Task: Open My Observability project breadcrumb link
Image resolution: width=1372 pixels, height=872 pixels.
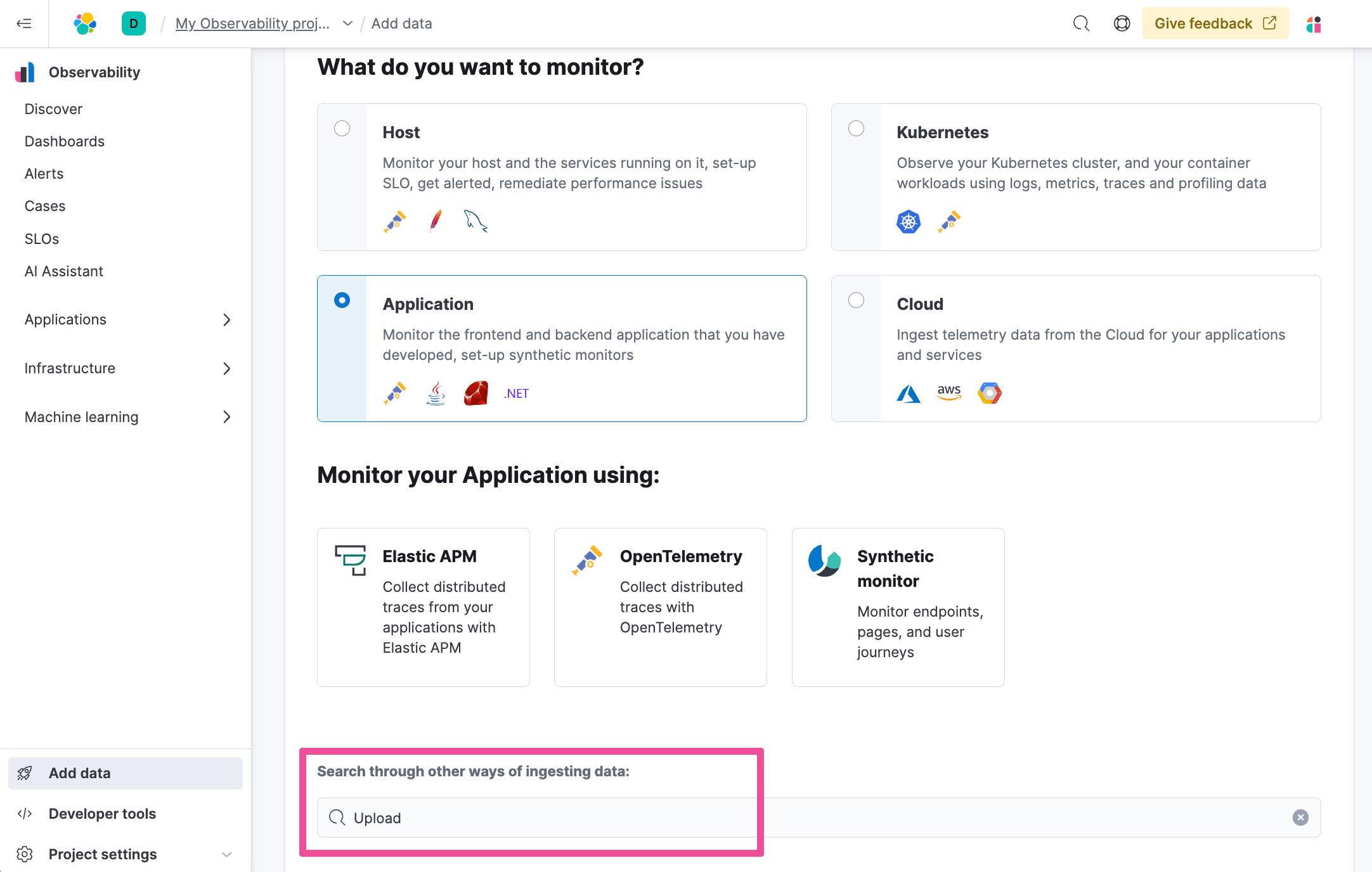Action: pos(252,23)
